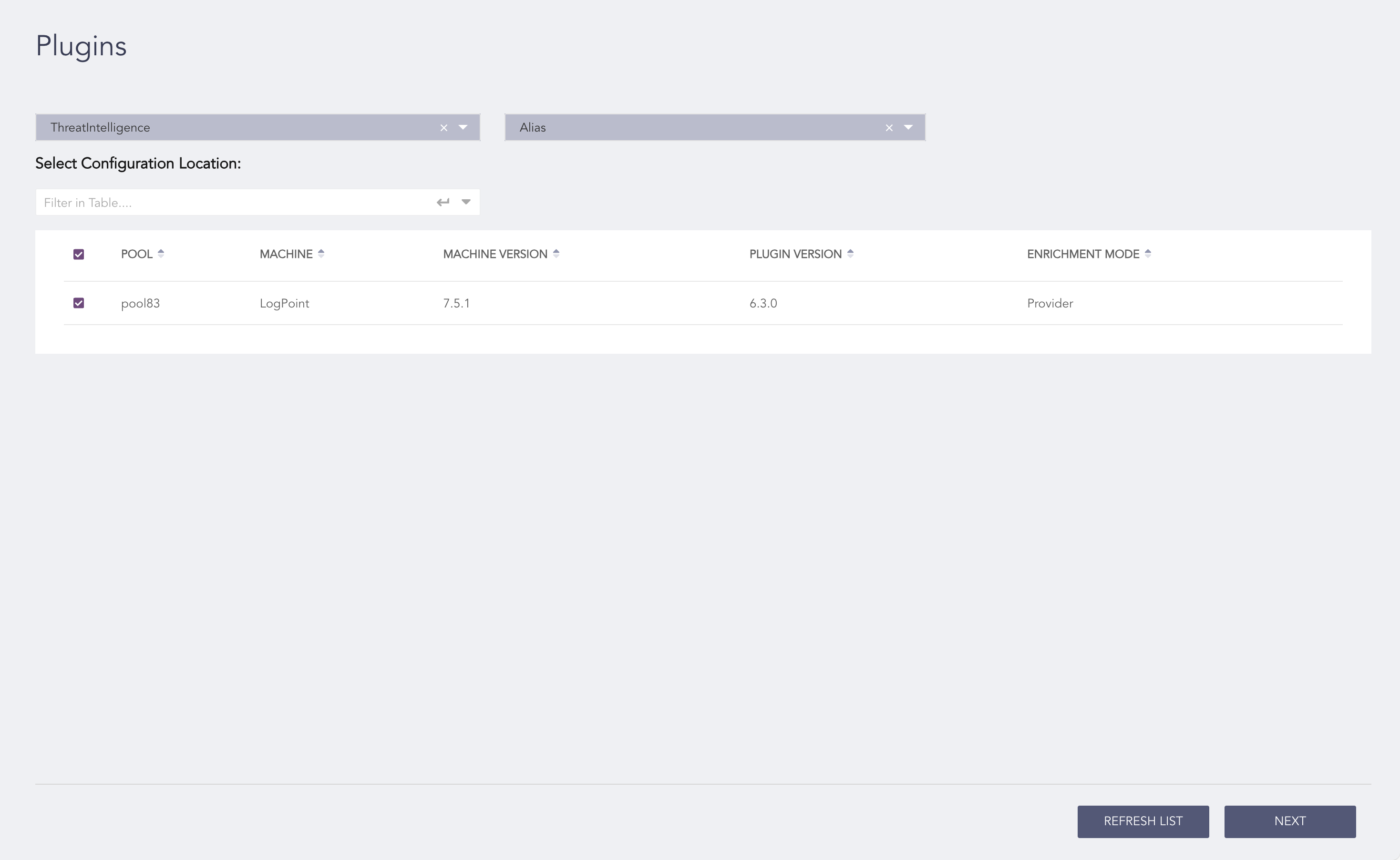Select the pool83 row text
This screenshot has width=1400, height=860.
click(141, 303)
